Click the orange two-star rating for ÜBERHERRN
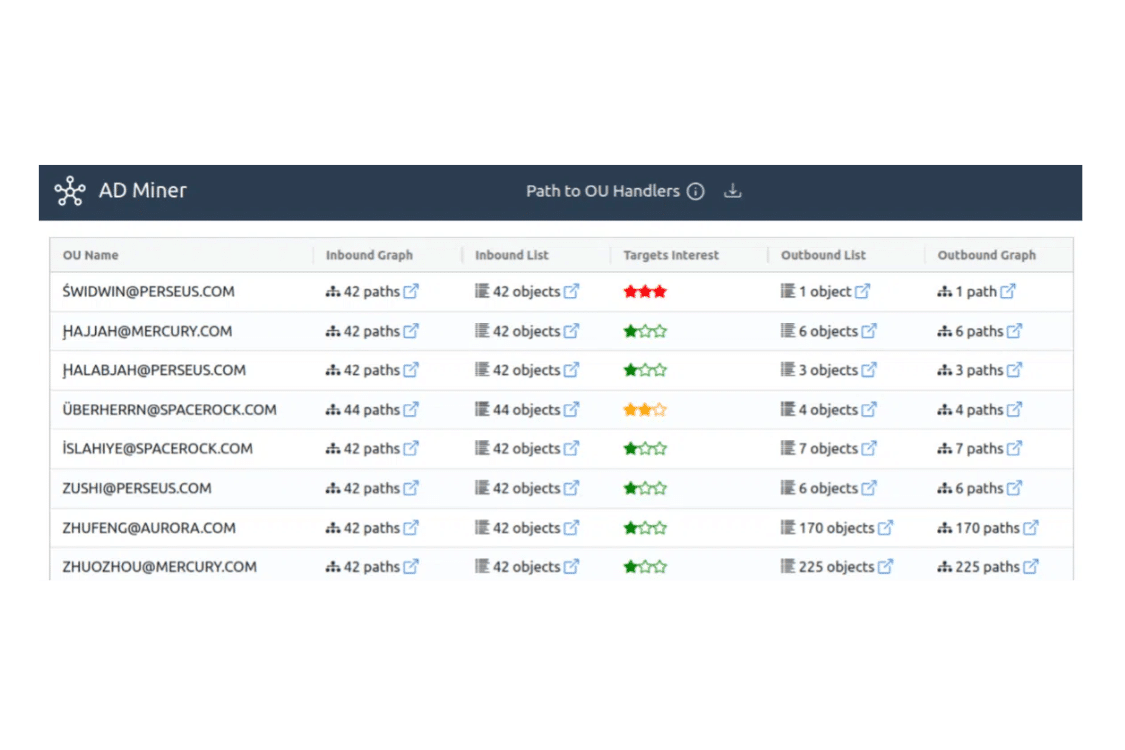 coord(645,410)
